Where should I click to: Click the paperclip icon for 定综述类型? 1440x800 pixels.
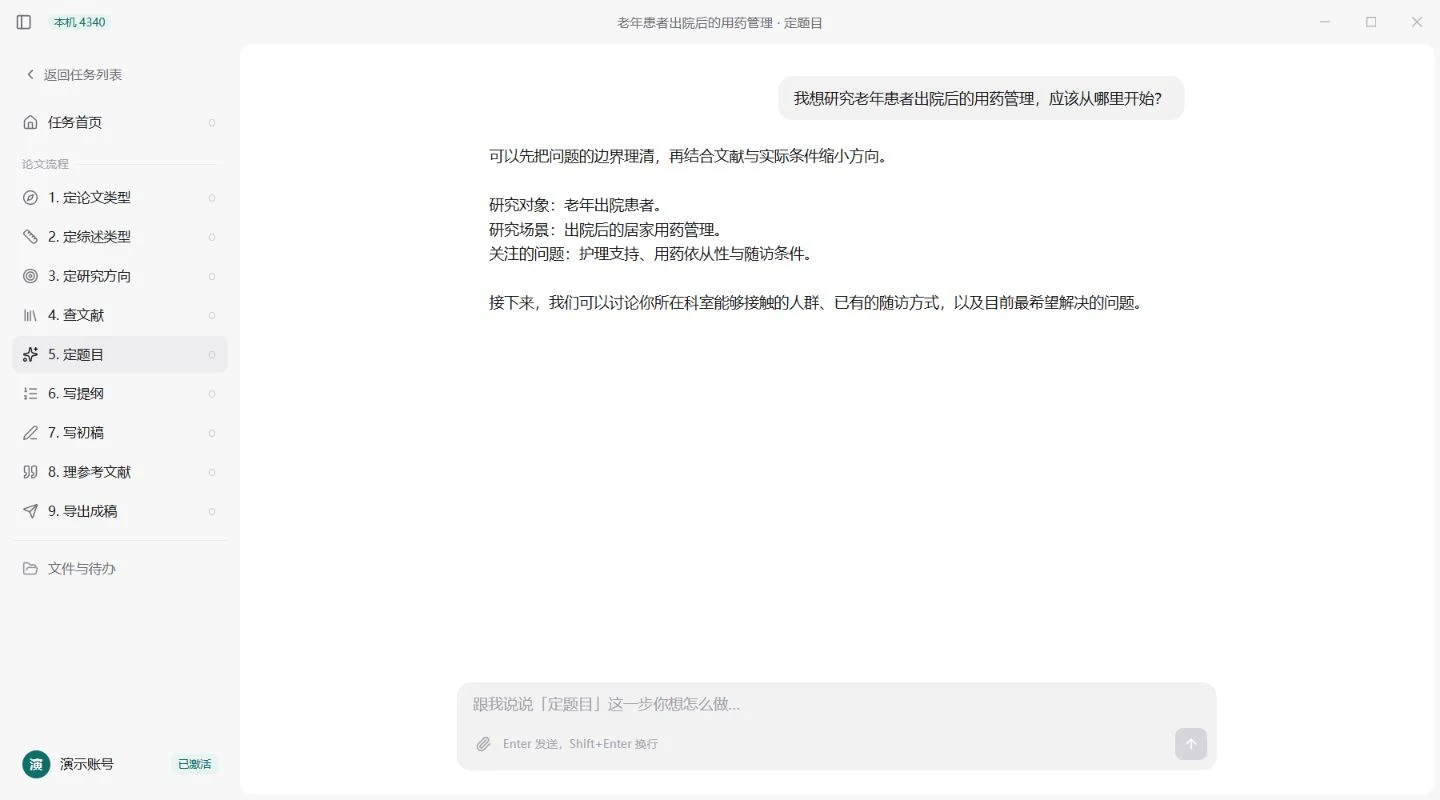coord(30,237)
